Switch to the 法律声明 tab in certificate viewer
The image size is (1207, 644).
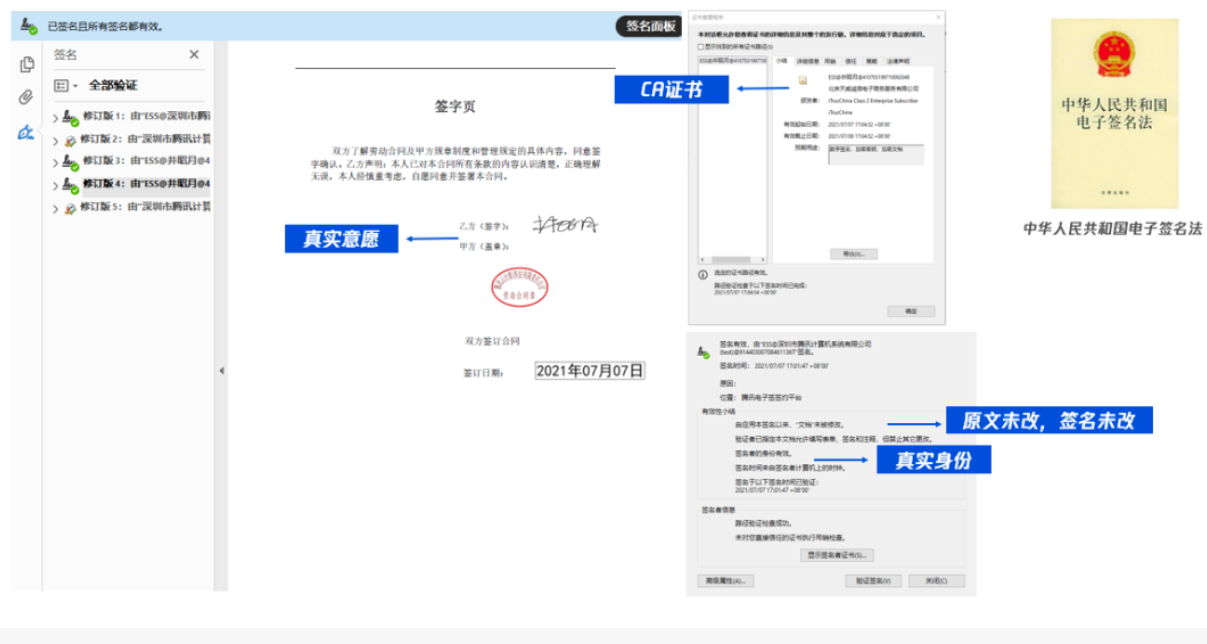click(x=898, y=61)
